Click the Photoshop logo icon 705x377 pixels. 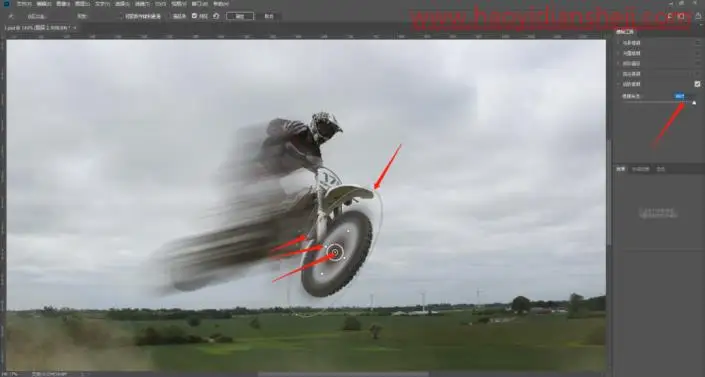point(6,4)
